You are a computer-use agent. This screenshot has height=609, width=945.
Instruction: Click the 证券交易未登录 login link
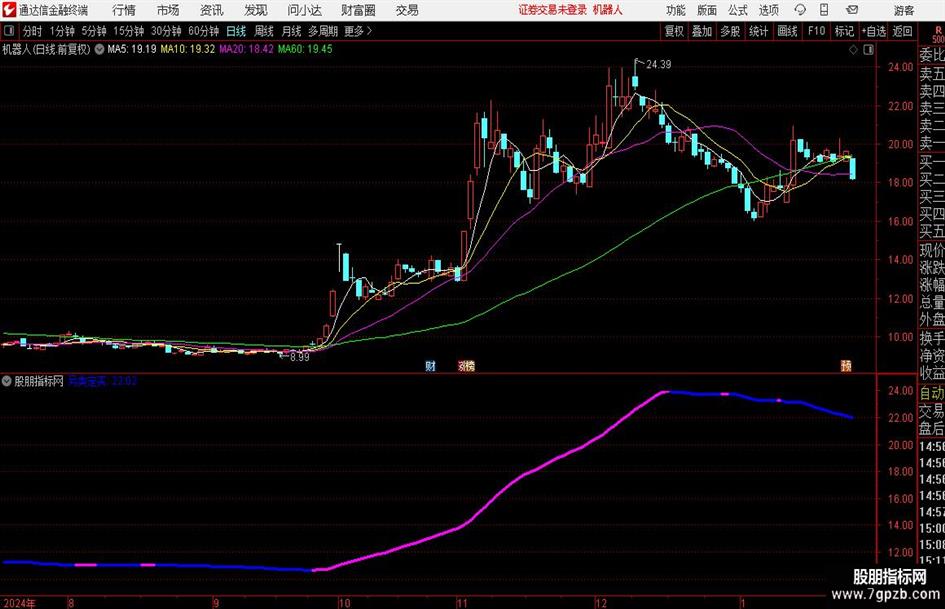[553, 10]
